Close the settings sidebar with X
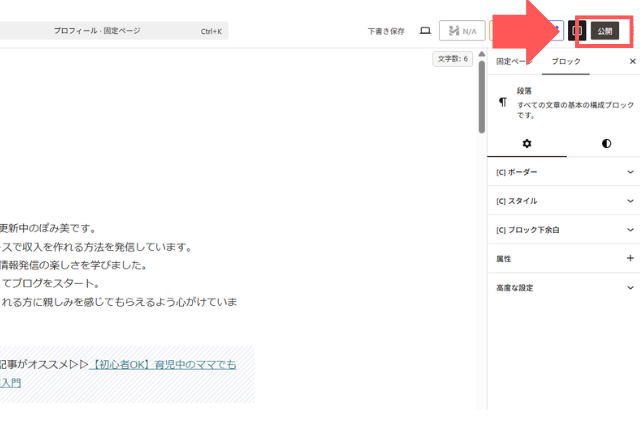 pos(631,61)
